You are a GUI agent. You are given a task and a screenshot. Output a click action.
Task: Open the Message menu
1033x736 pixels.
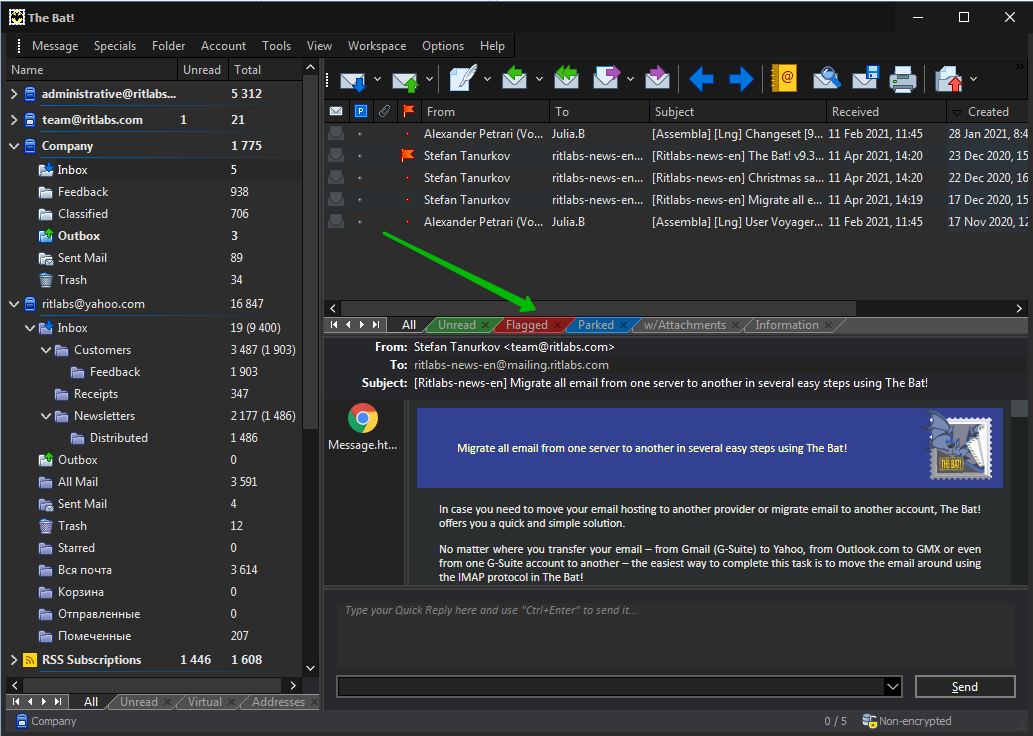coord(55,46)
